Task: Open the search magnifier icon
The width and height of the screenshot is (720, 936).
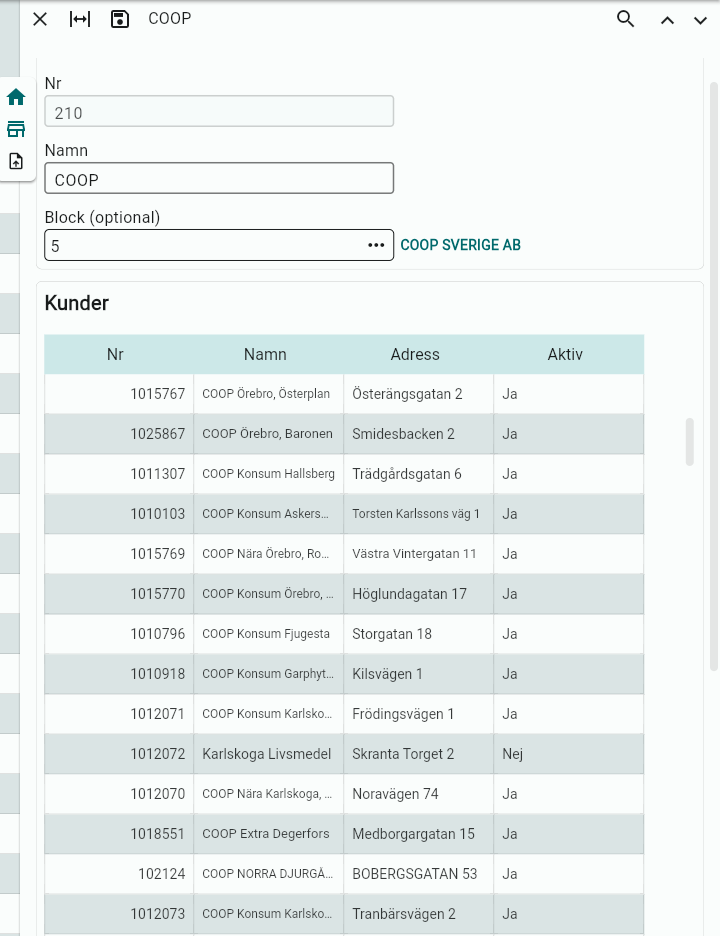Action: [625, 19]
